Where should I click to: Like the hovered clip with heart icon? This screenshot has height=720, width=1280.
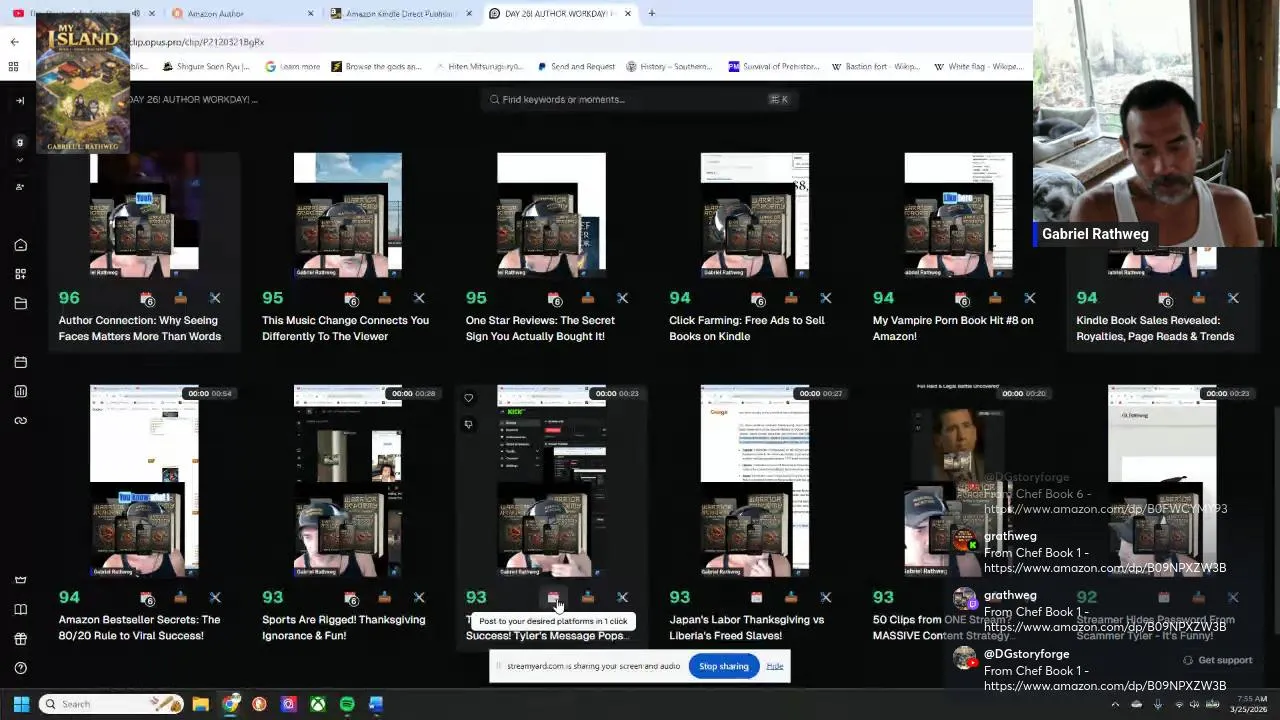468,398
